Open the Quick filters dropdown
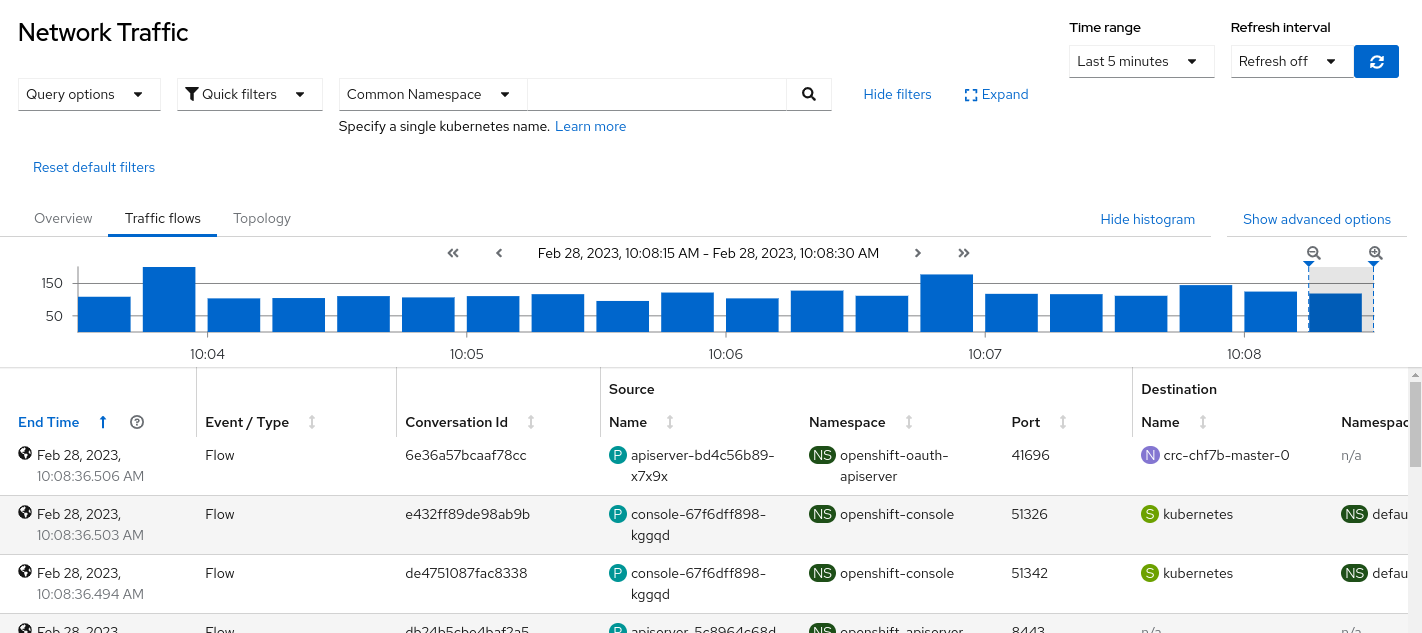The width and height of the screenshot is (1422, 633). (x=249, y=94)
